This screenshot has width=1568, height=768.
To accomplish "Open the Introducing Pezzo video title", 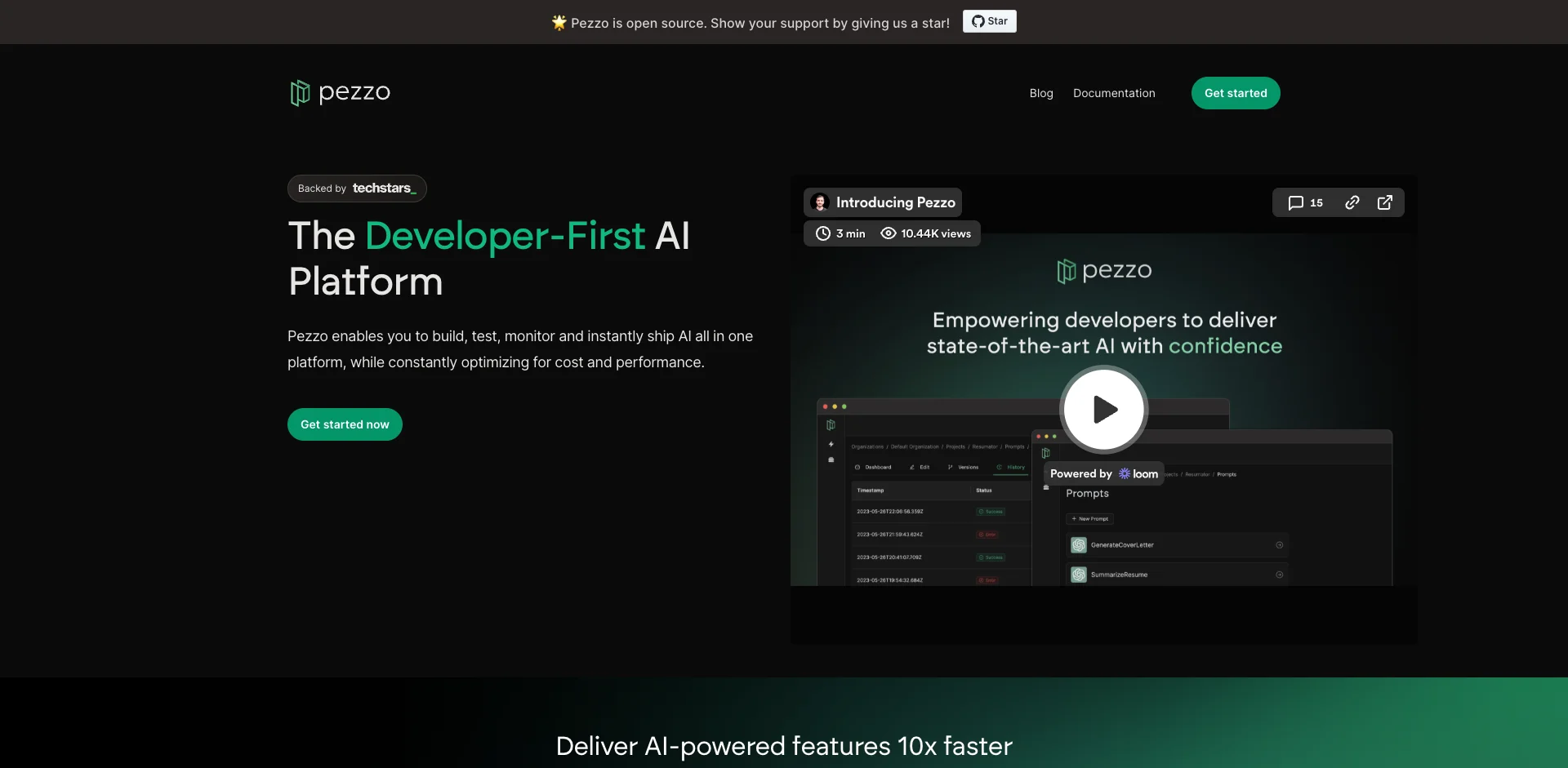I will pos(895,202).
